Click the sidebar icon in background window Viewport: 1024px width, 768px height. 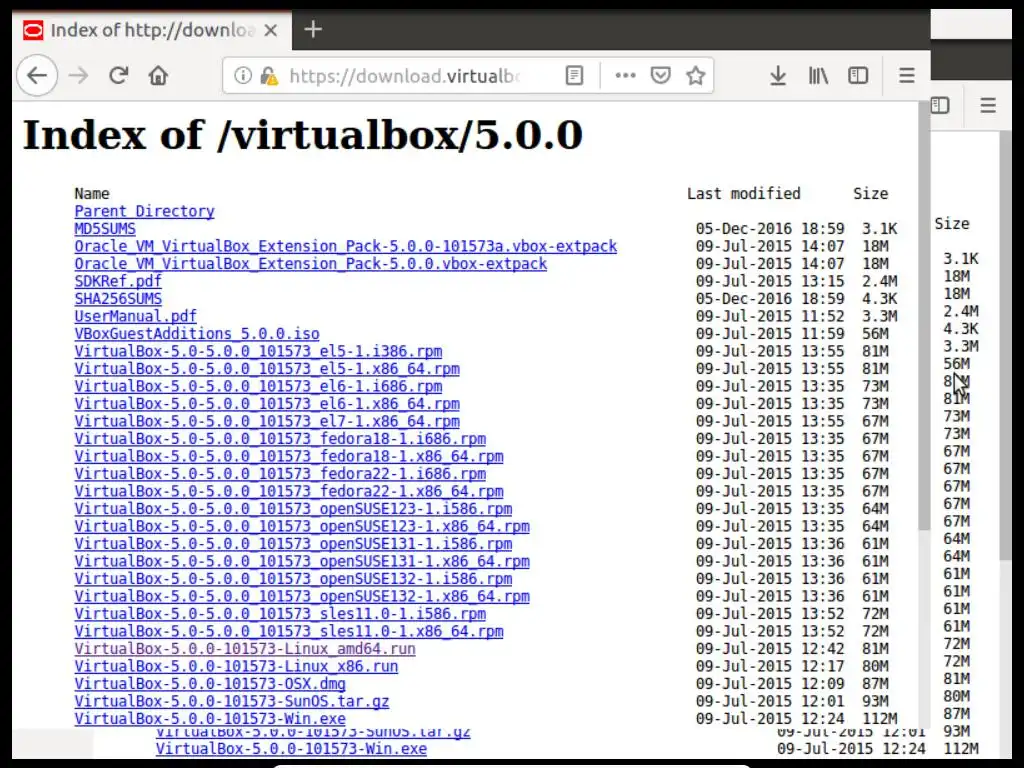pyautogui.click(x=940, y=105)
